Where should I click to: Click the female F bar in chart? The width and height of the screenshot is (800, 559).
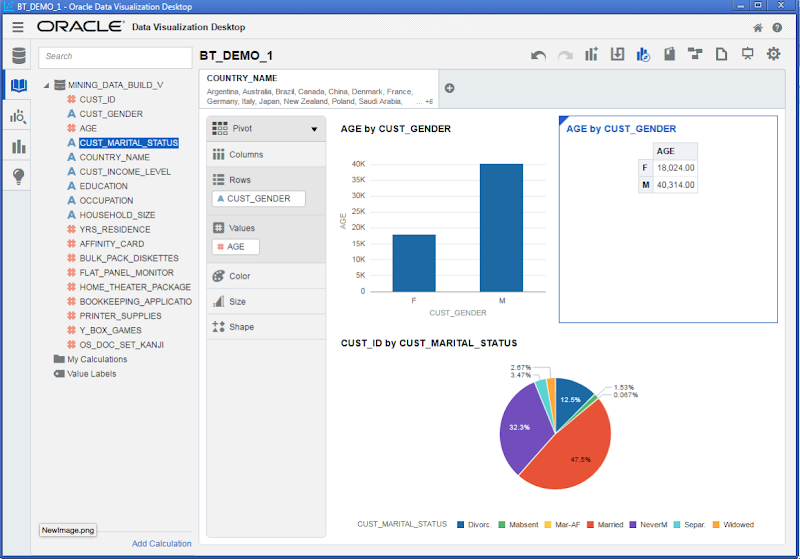point(414,263)
